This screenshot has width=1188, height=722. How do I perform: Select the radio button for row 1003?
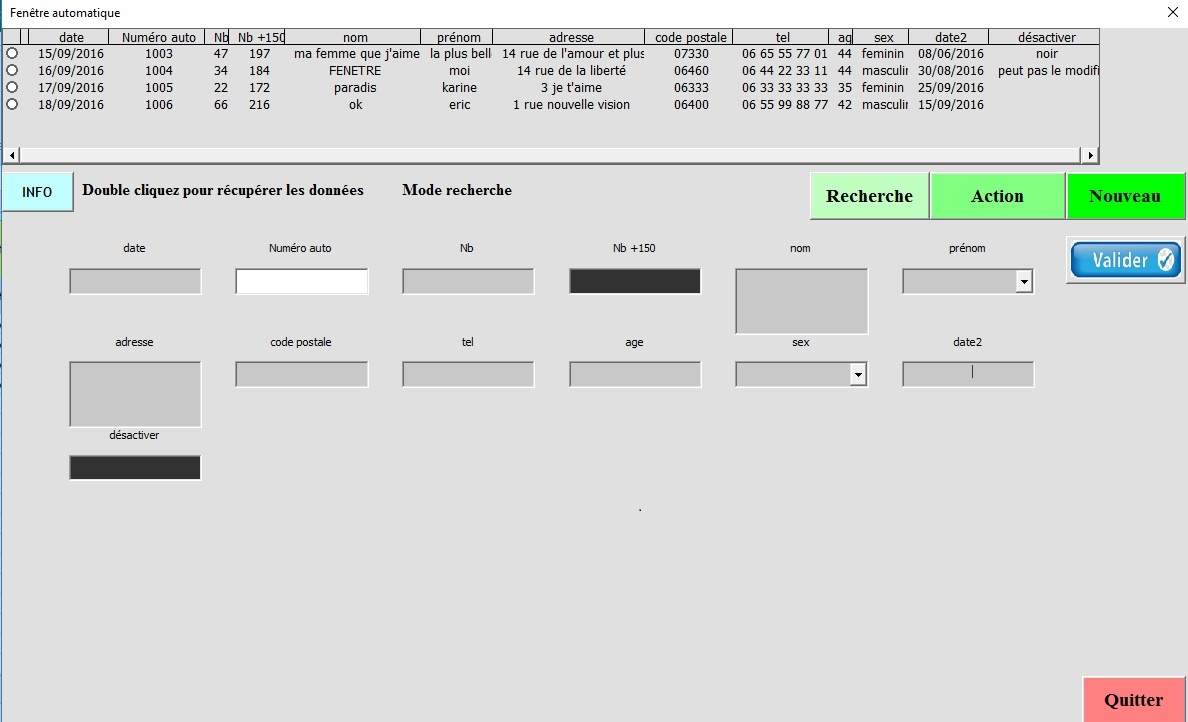point(12,54)
